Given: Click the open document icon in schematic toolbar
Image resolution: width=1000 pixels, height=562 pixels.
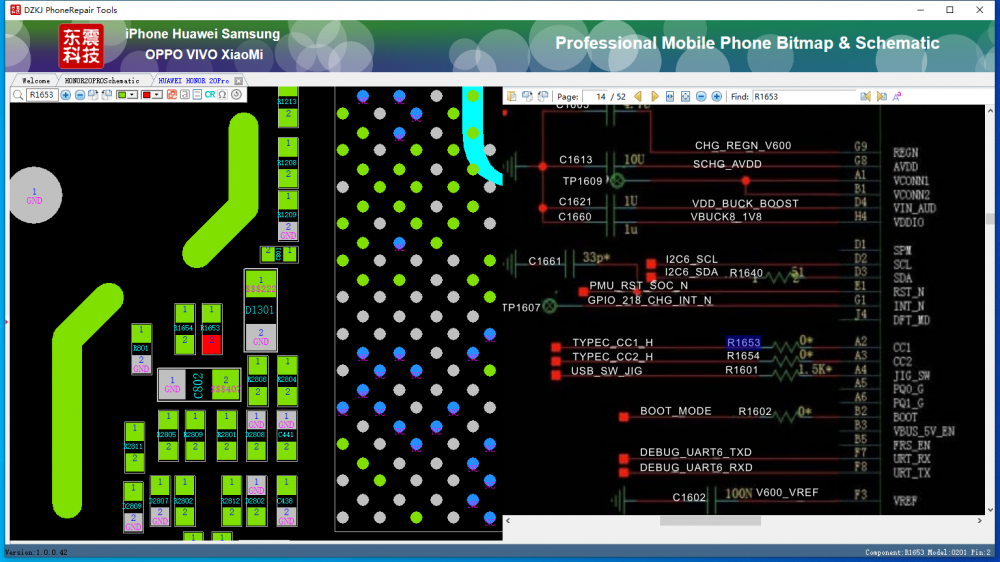Looking at the screenshot, I should click(x=511, y=96).
